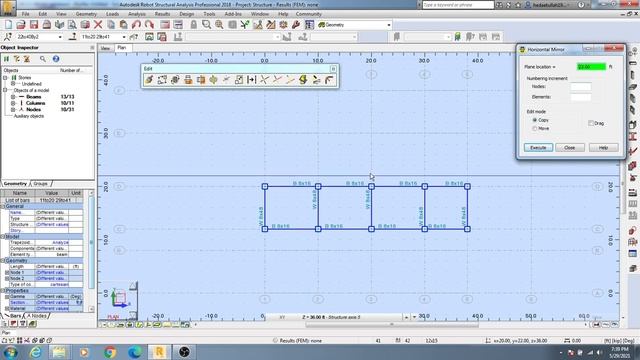Open the search icon in Object Inspector
640x360 pixels.
click(43, 59)
